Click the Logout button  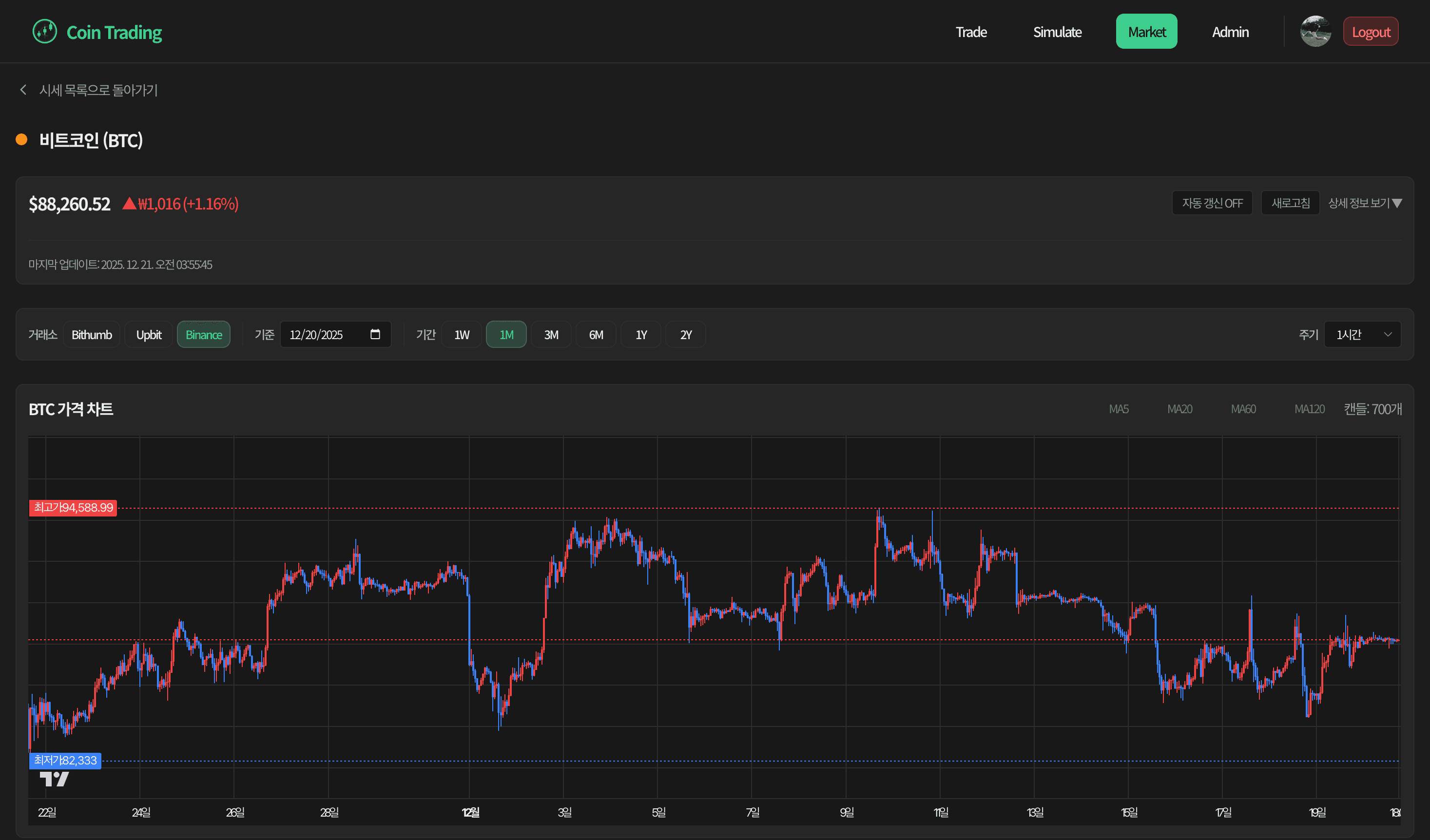point(1371,32)
